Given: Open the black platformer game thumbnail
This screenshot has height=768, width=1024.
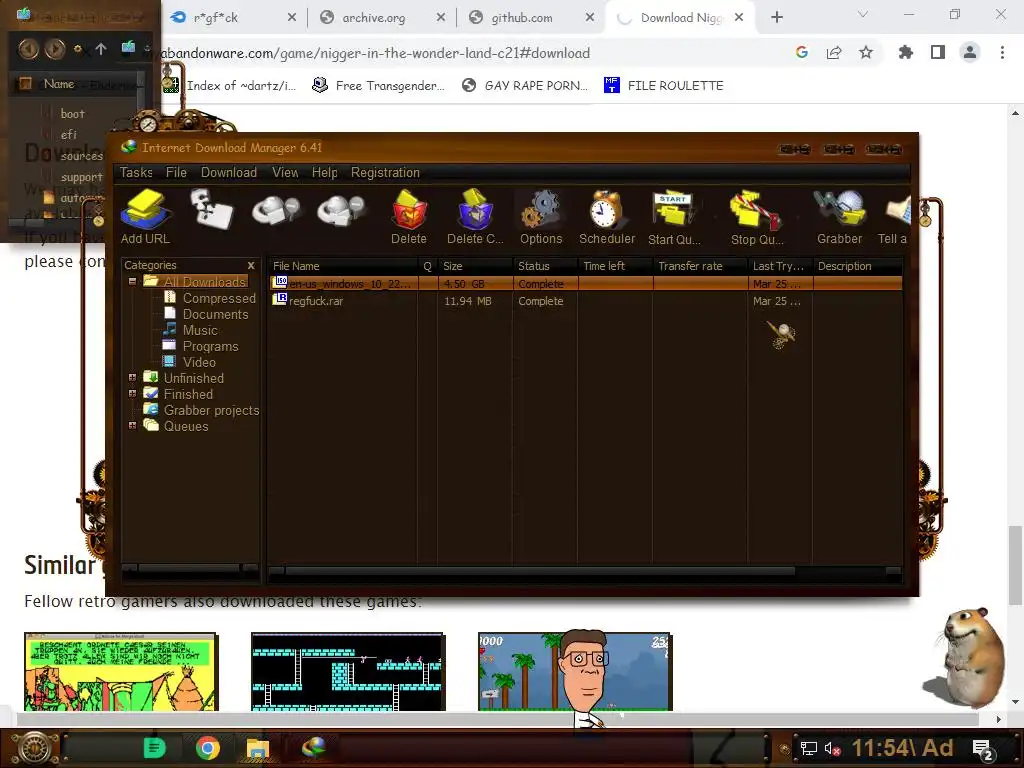Looking at the screenshot, I should tap(348, 671).
